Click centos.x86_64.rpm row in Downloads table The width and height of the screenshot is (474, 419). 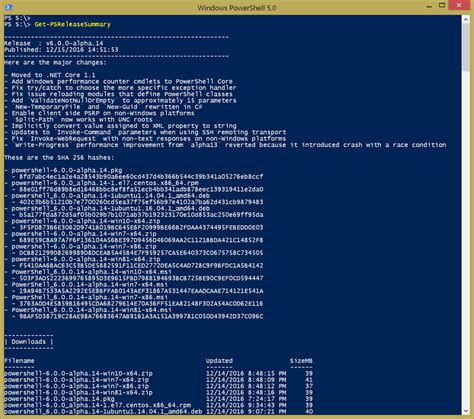(159, 405)
